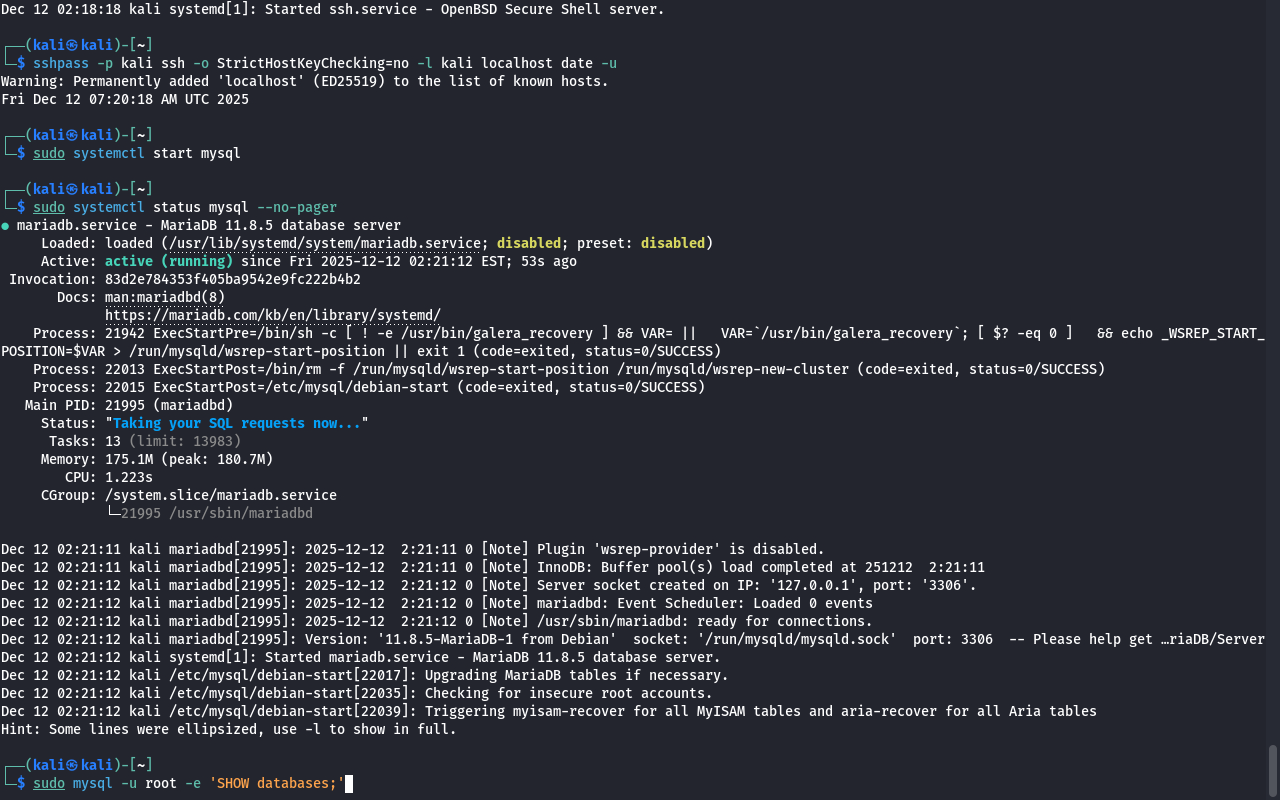
Task: Open the mariadb.com systemd knowledge base URL
Action: [x=272, y=315]
